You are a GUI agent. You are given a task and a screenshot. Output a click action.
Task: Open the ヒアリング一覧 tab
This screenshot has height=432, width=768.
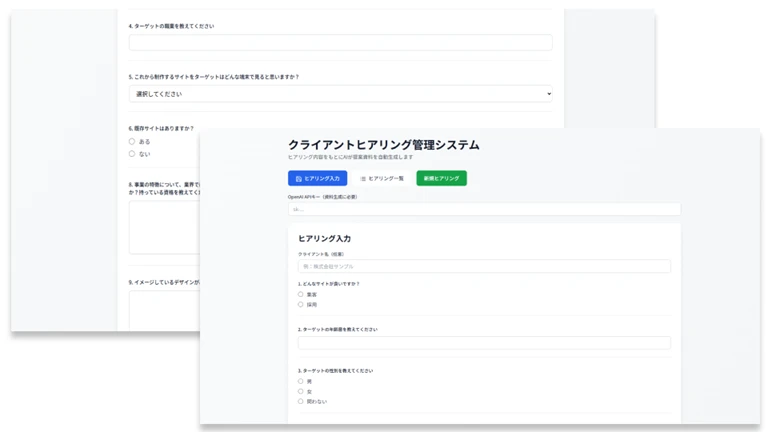tap(382, 178)
